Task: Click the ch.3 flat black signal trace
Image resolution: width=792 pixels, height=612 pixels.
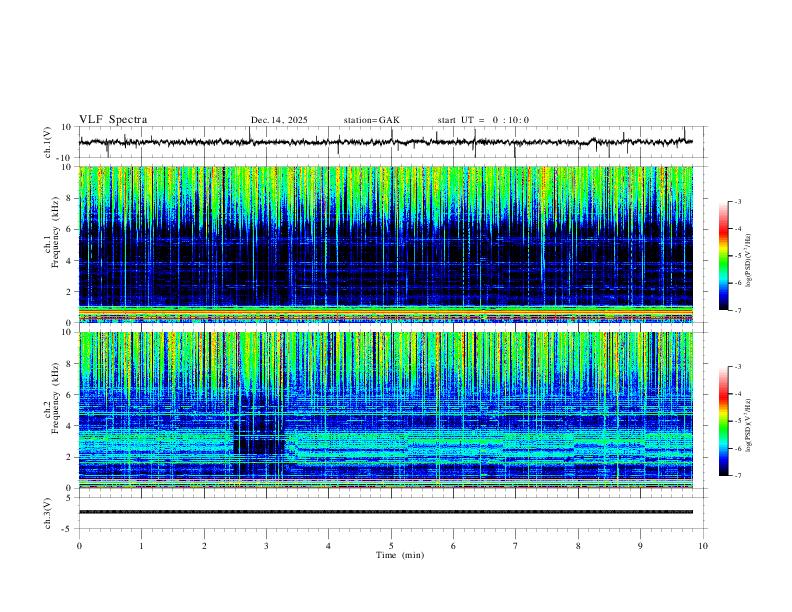Action: 385,512
